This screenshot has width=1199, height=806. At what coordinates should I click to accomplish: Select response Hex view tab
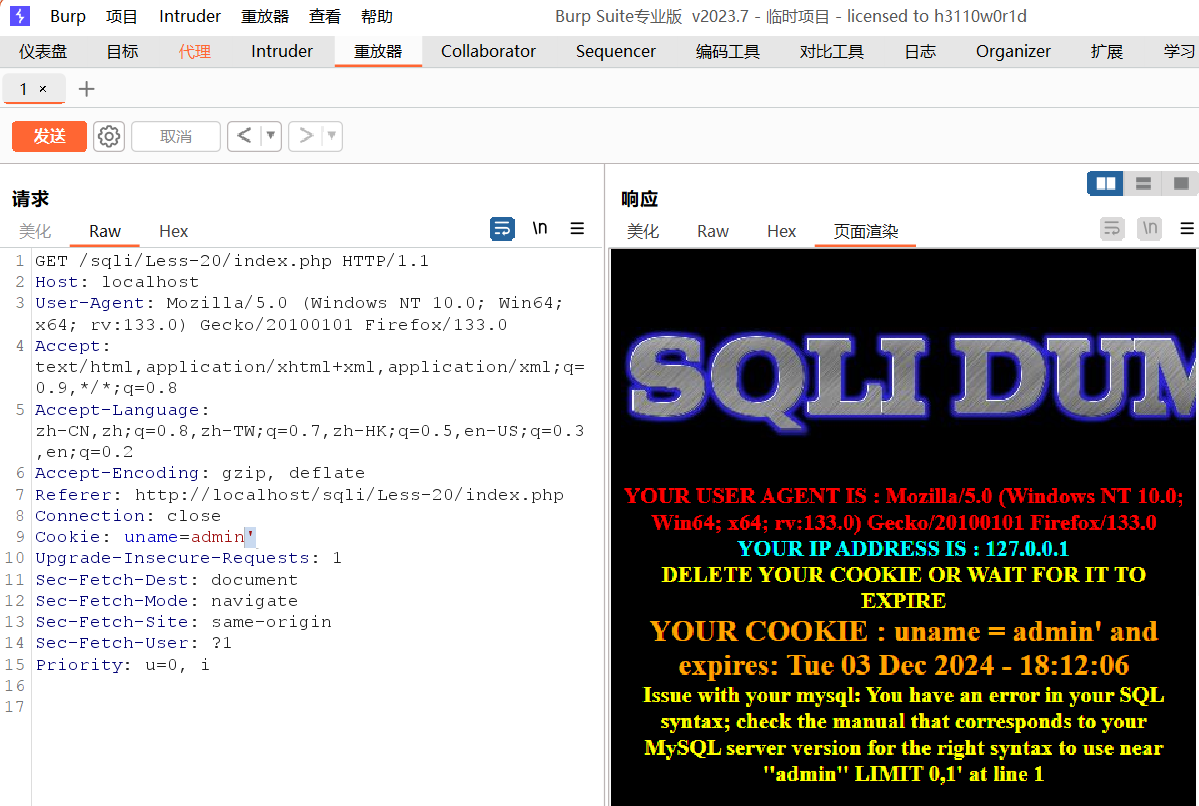pos(781,231)
